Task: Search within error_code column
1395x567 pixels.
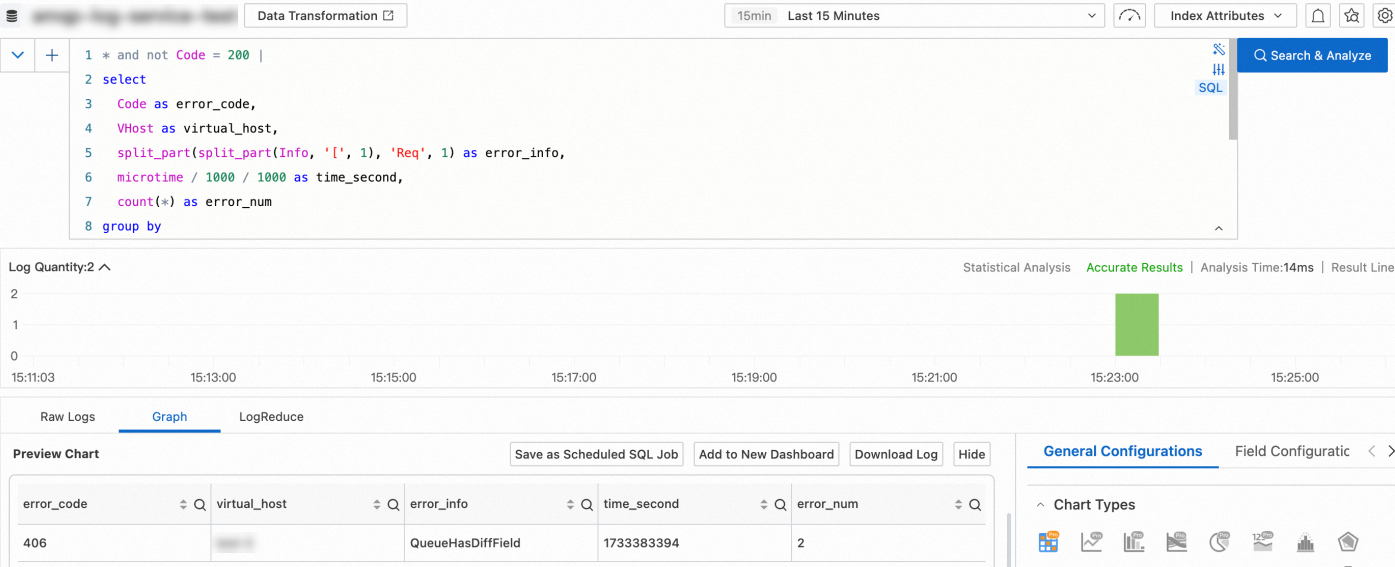Action: click(x=200, y=505)
